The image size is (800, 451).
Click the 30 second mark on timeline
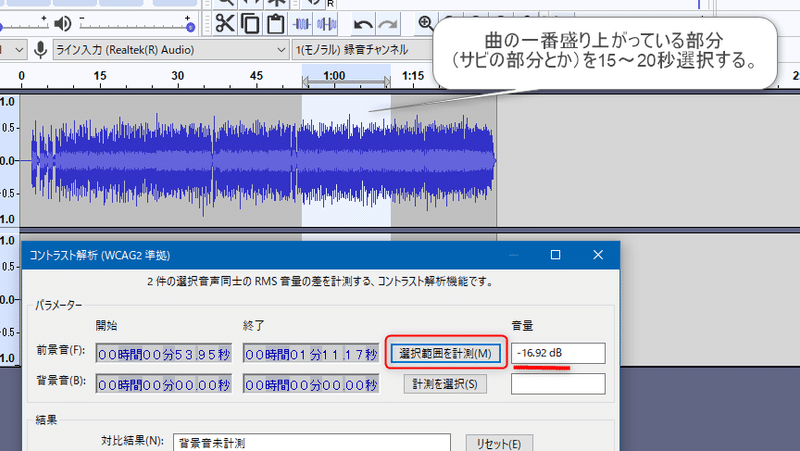coord(178,76)
